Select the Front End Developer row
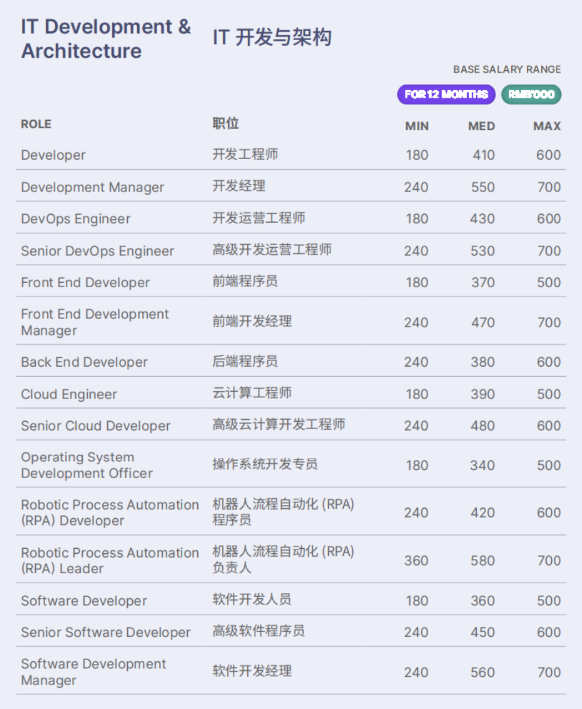 291,282
